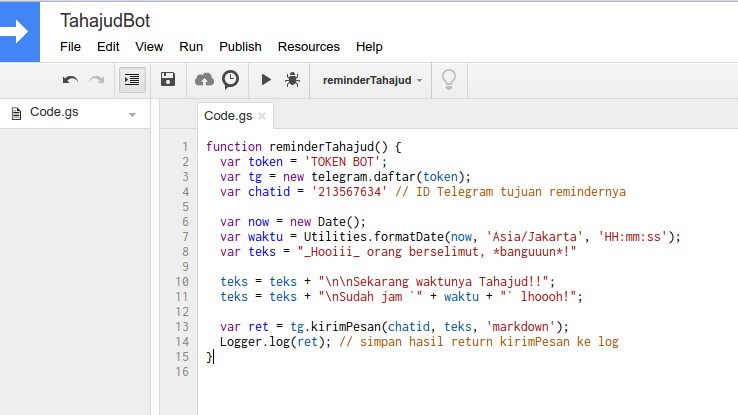
Task: Undo the last edit
Action: (70, 79)
